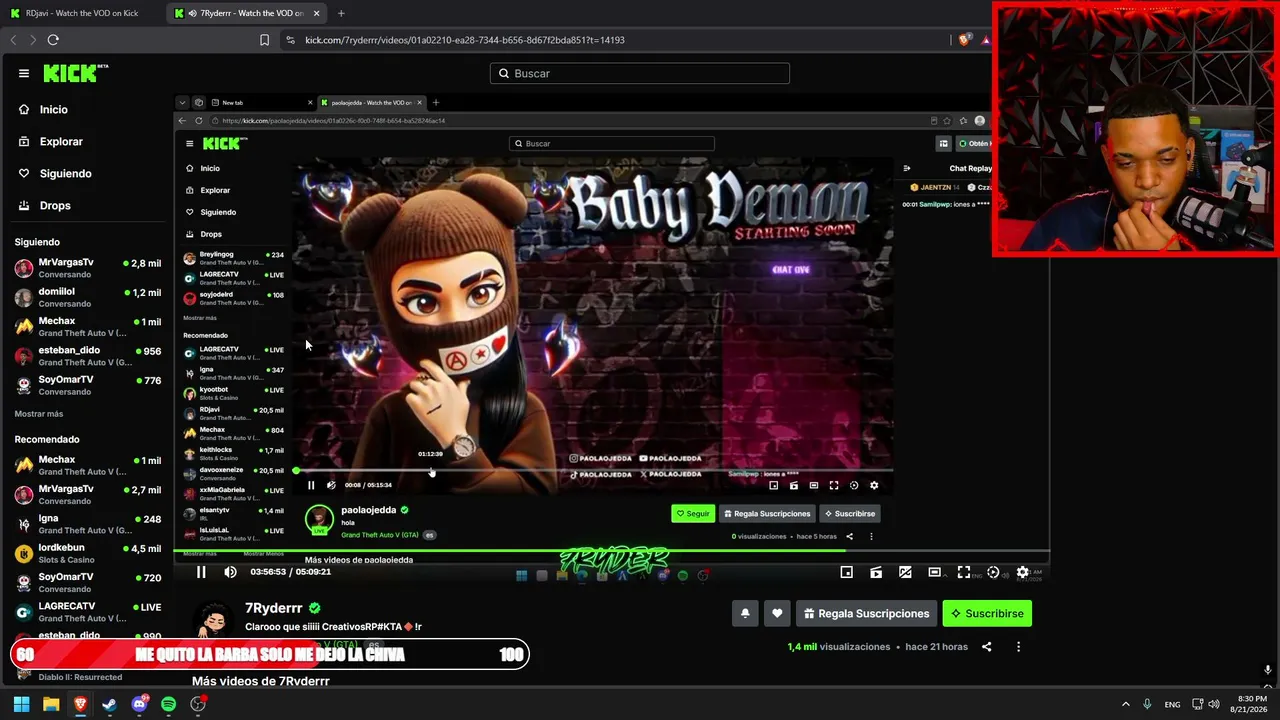
Task: Click the "03:56:53 / 05:09:21" timestamp
Action: point(290,572)
